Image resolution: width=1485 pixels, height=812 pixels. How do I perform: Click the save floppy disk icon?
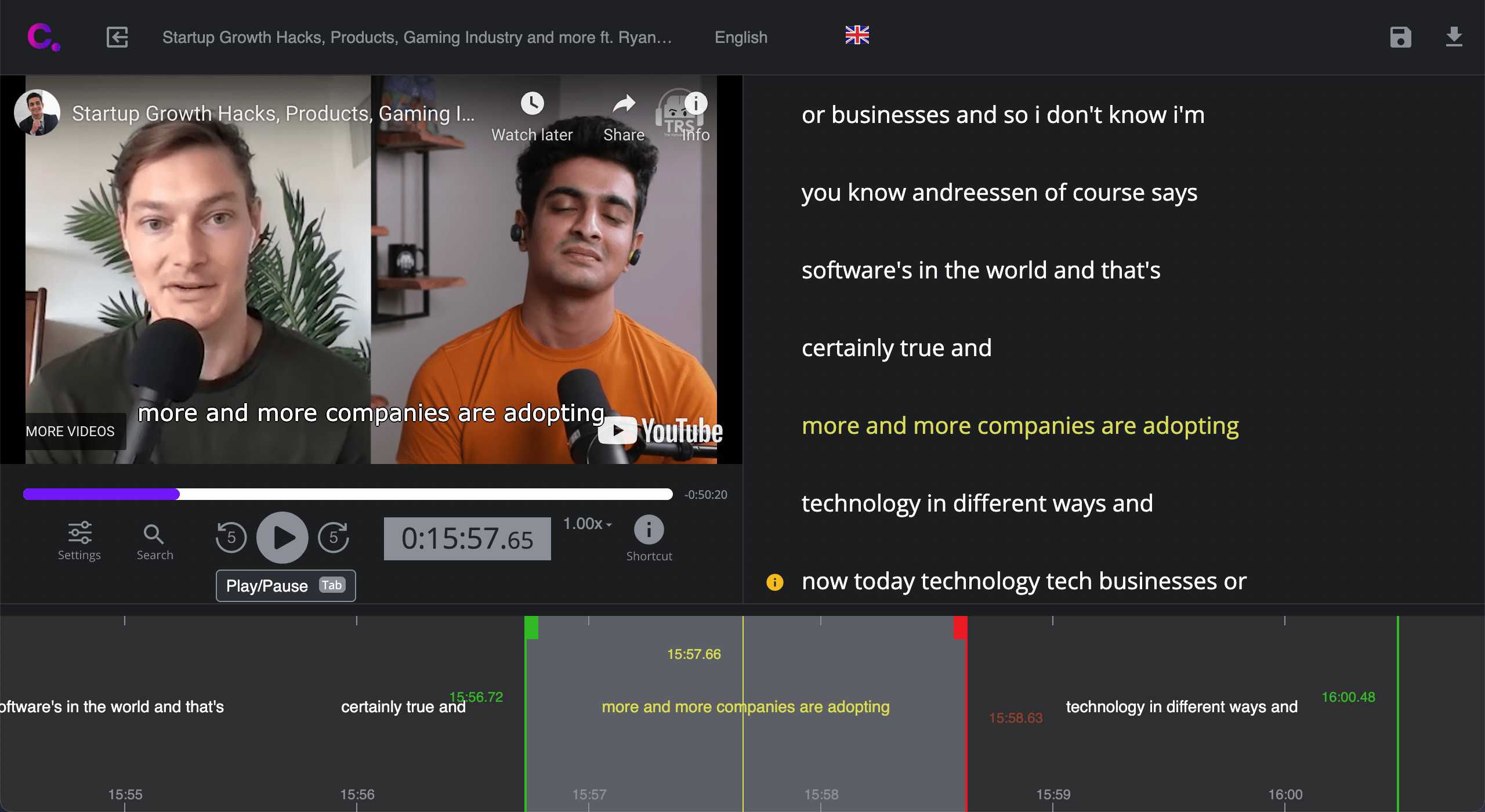[x=1400, y=38]
